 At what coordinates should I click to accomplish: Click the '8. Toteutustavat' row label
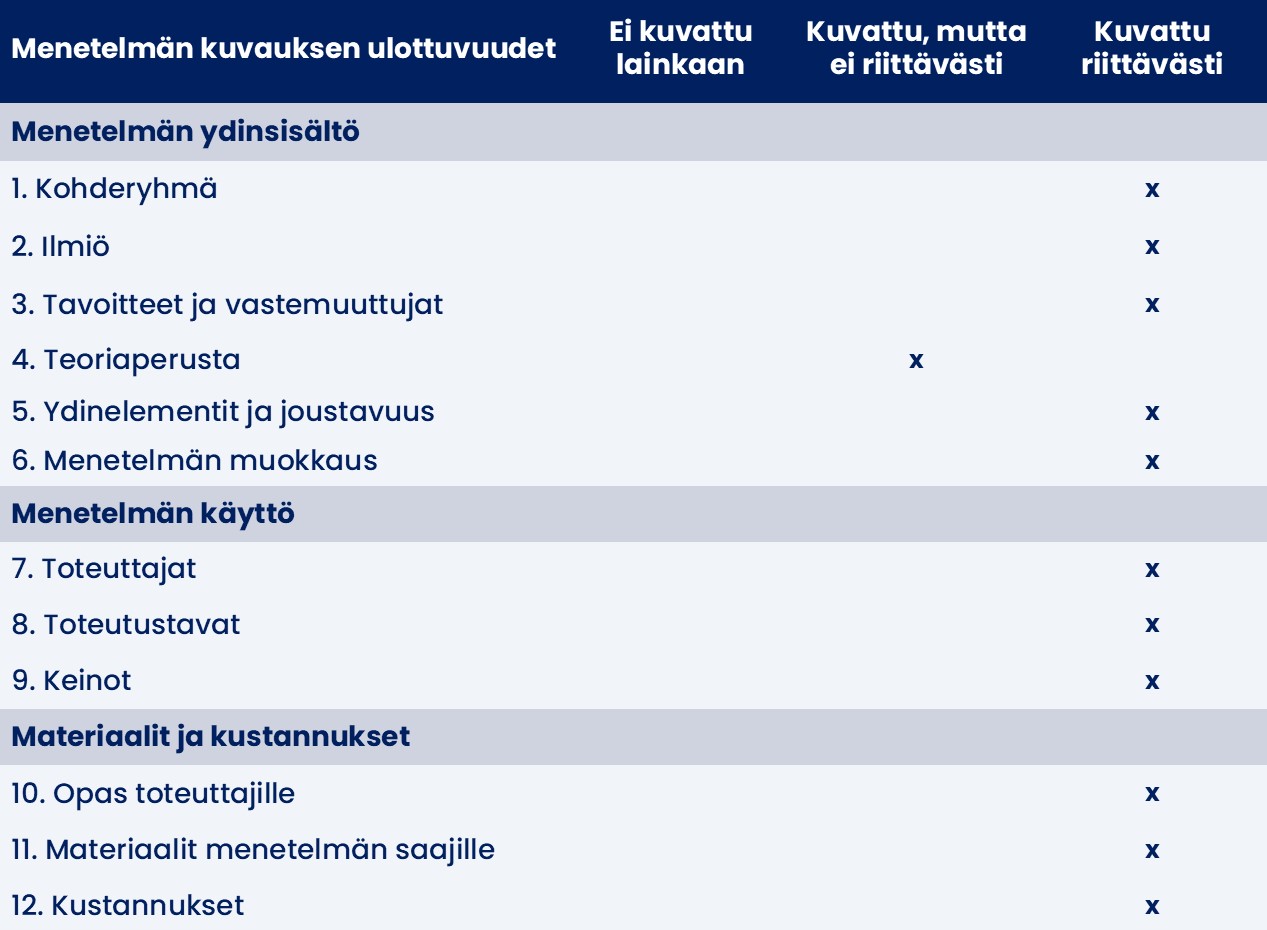point(126,625)
